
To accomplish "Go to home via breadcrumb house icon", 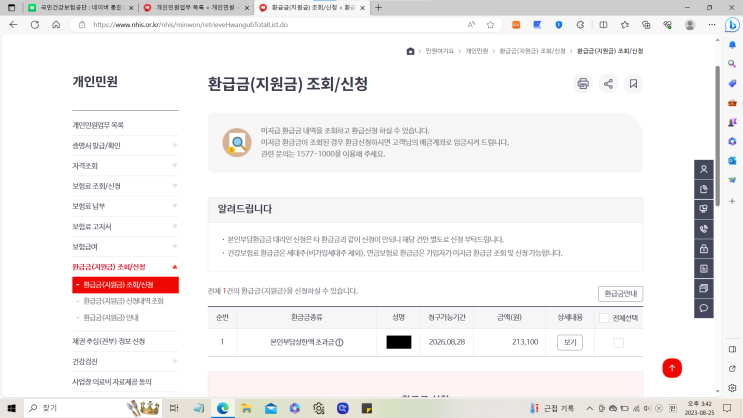I will click(x=410, y=51).
